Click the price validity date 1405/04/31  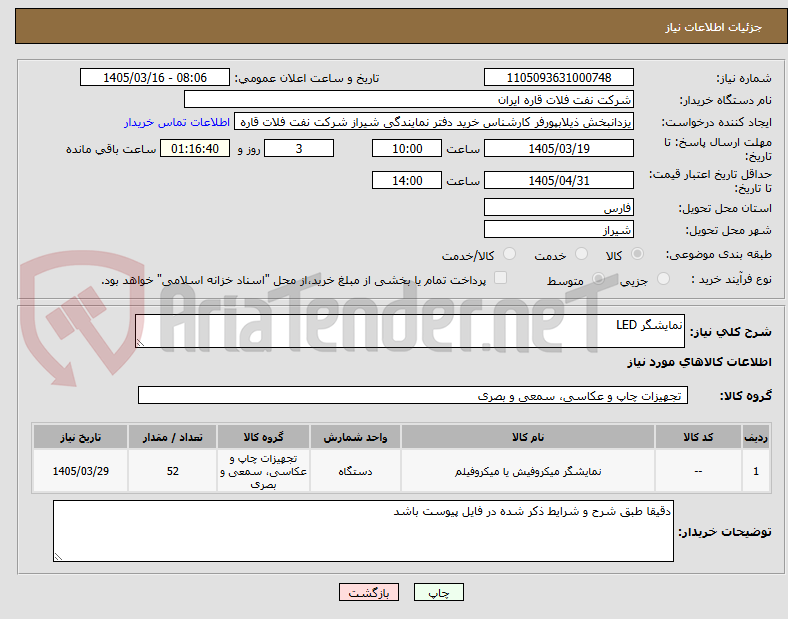pos(559,180)
